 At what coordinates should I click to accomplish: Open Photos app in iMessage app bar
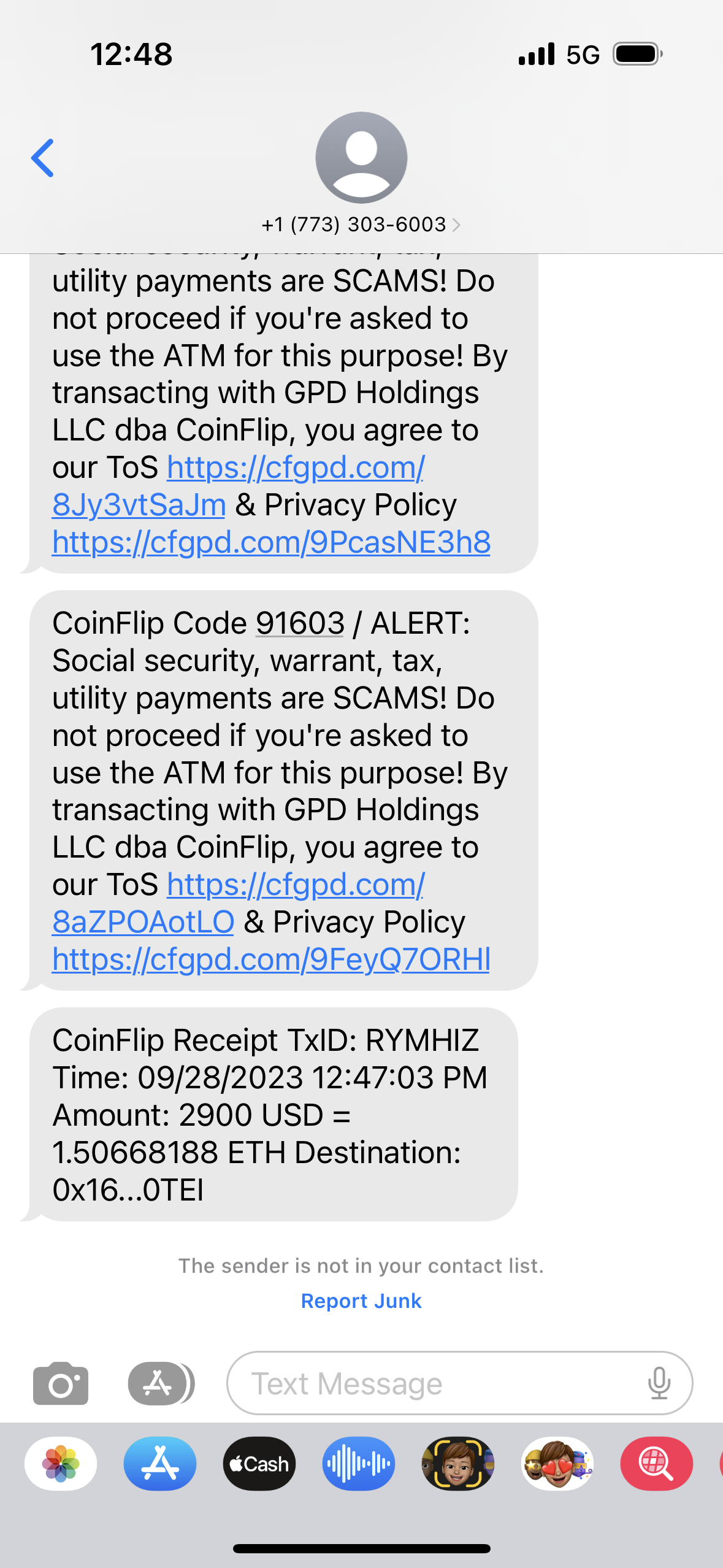tap(61, 1464)
